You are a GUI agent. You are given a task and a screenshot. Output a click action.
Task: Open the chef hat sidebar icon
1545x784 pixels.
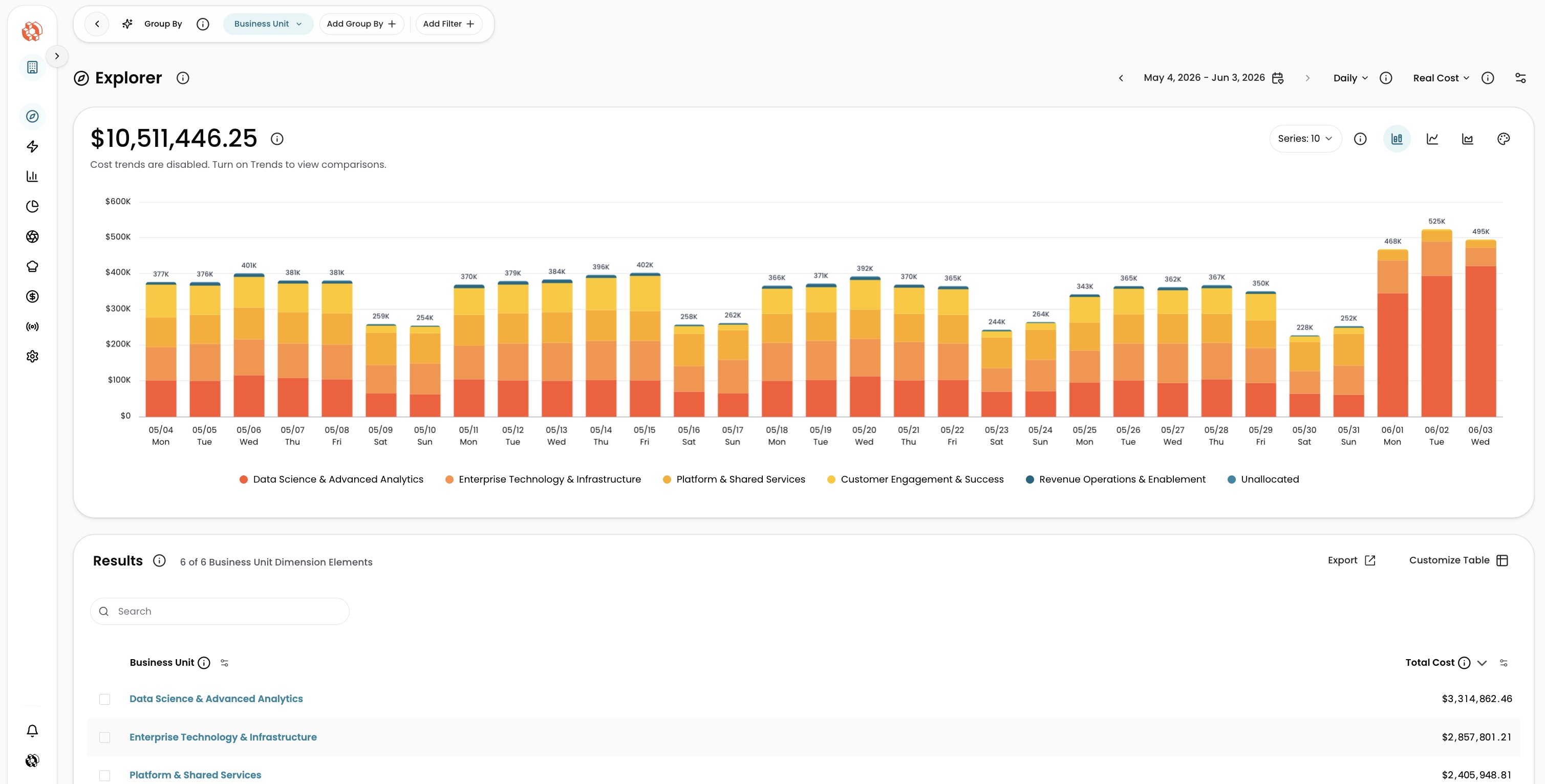32,266
